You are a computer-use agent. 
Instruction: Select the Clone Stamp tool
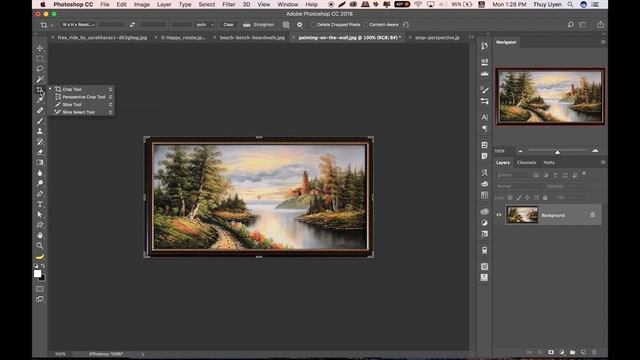(x=40, y=131)
